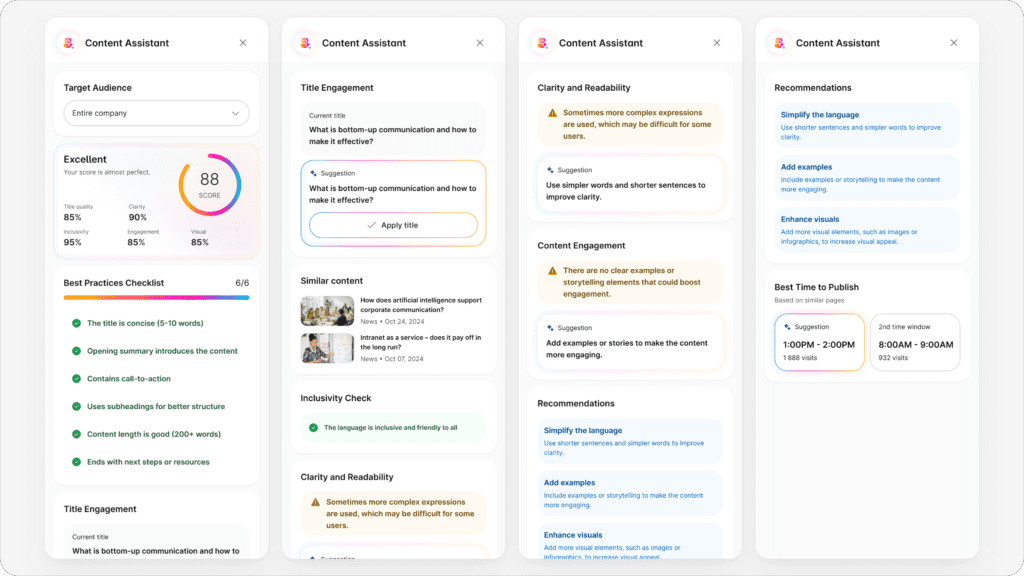Toggle 'Ends with next steps or resources' check
Screen dimensions: 1024x576
[x=76, y=462]
